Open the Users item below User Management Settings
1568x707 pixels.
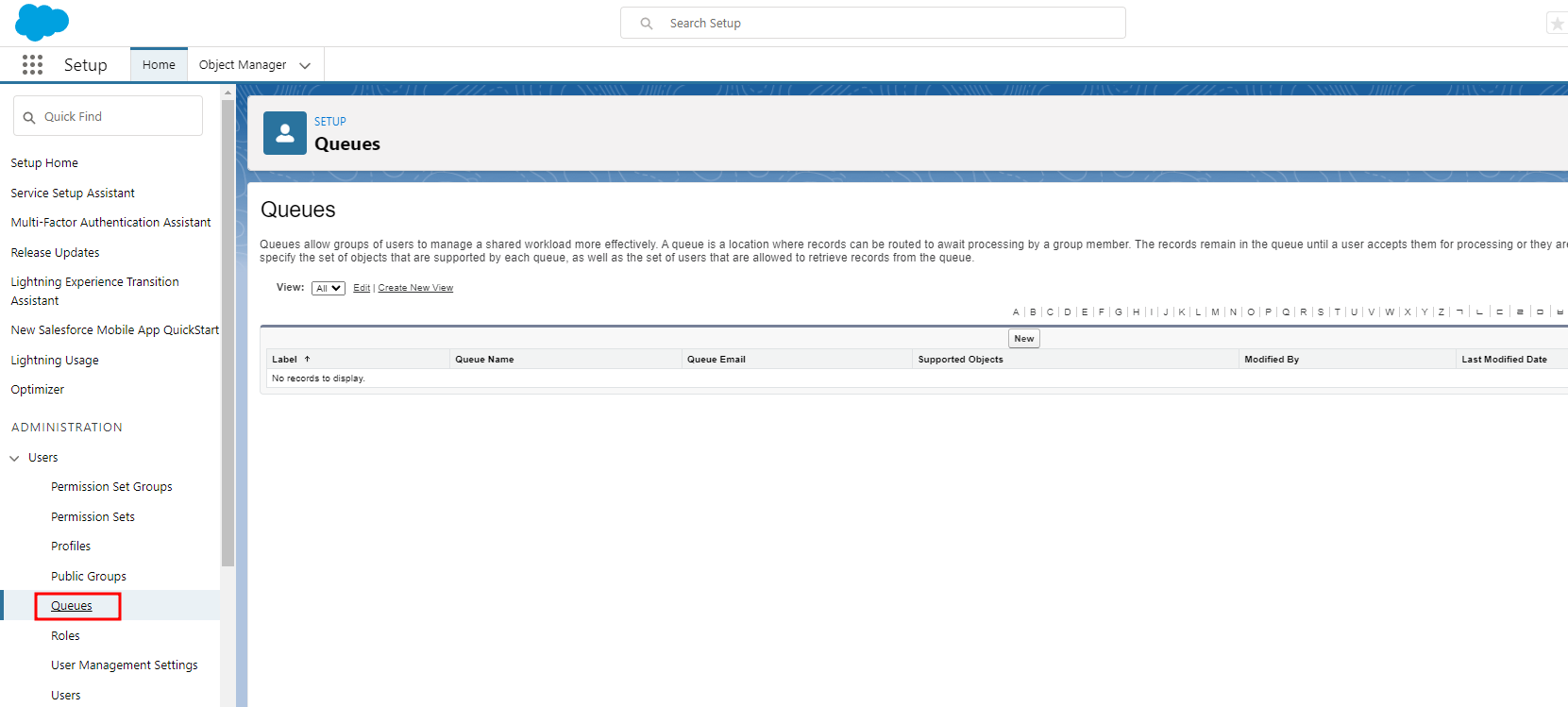point(66,696)
